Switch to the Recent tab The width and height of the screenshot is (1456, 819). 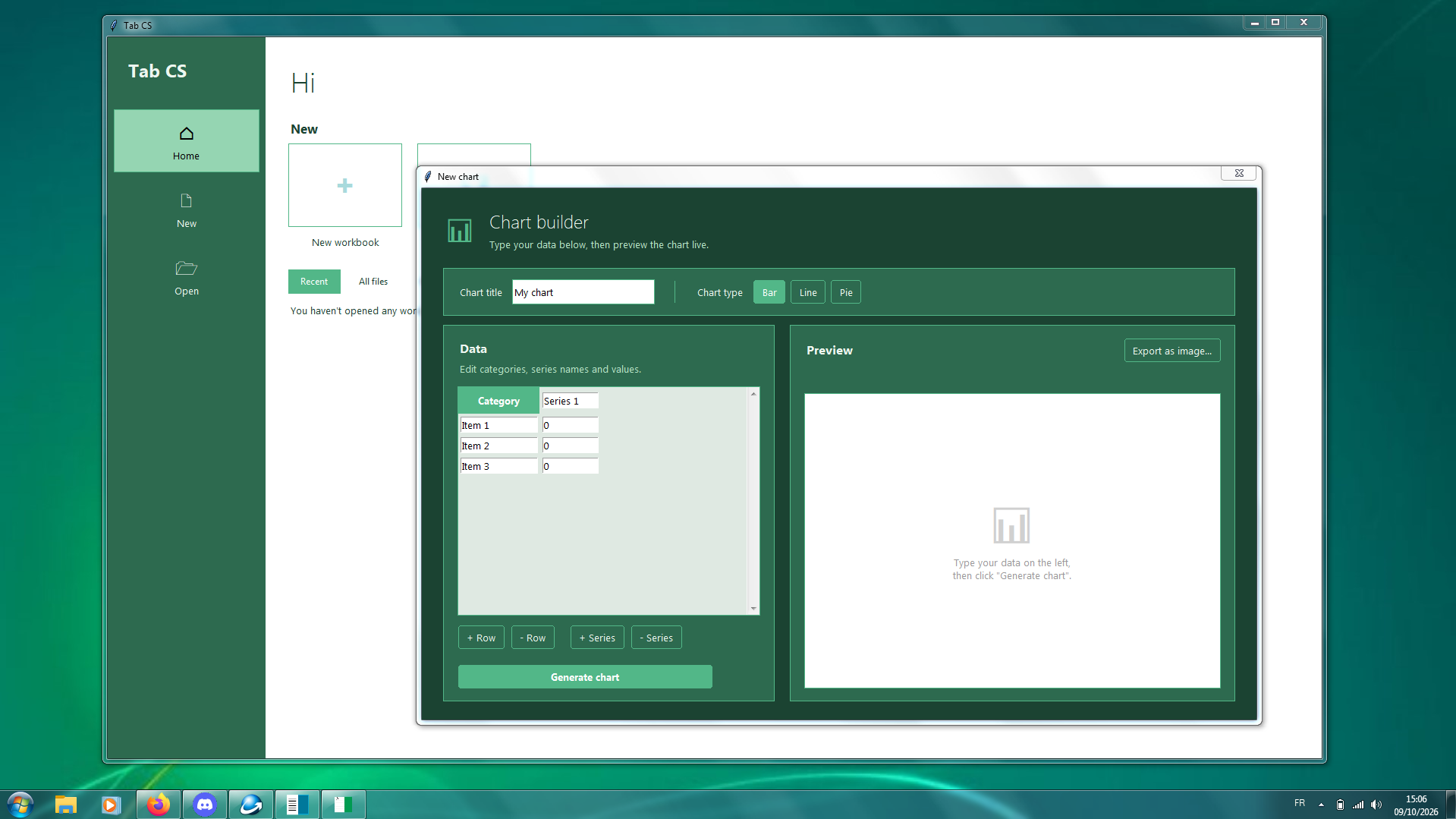(x=314, y=282)
